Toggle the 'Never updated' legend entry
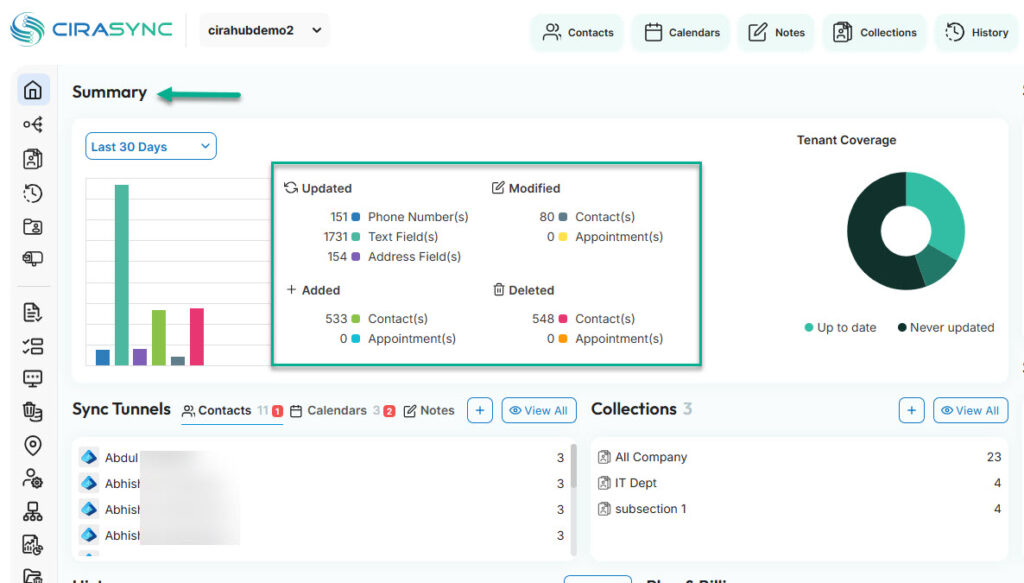 click(944, 327)
